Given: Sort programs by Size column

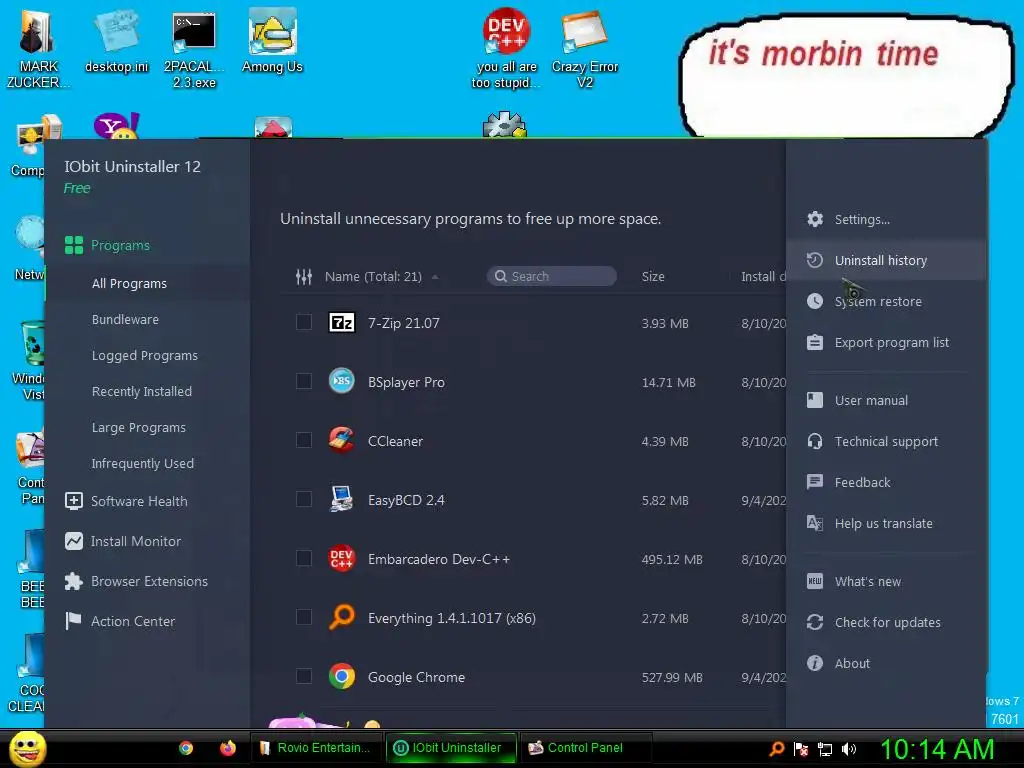Looking at the screenshot, I should click(x=653, y=276).
